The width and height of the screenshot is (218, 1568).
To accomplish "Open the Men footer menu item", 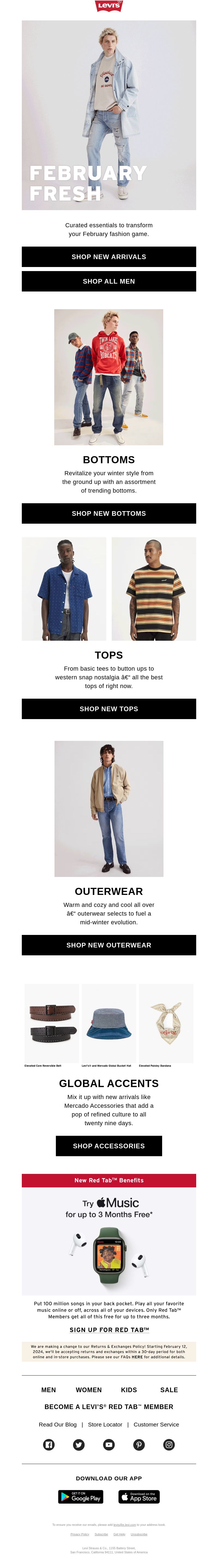I will 49,1390.
